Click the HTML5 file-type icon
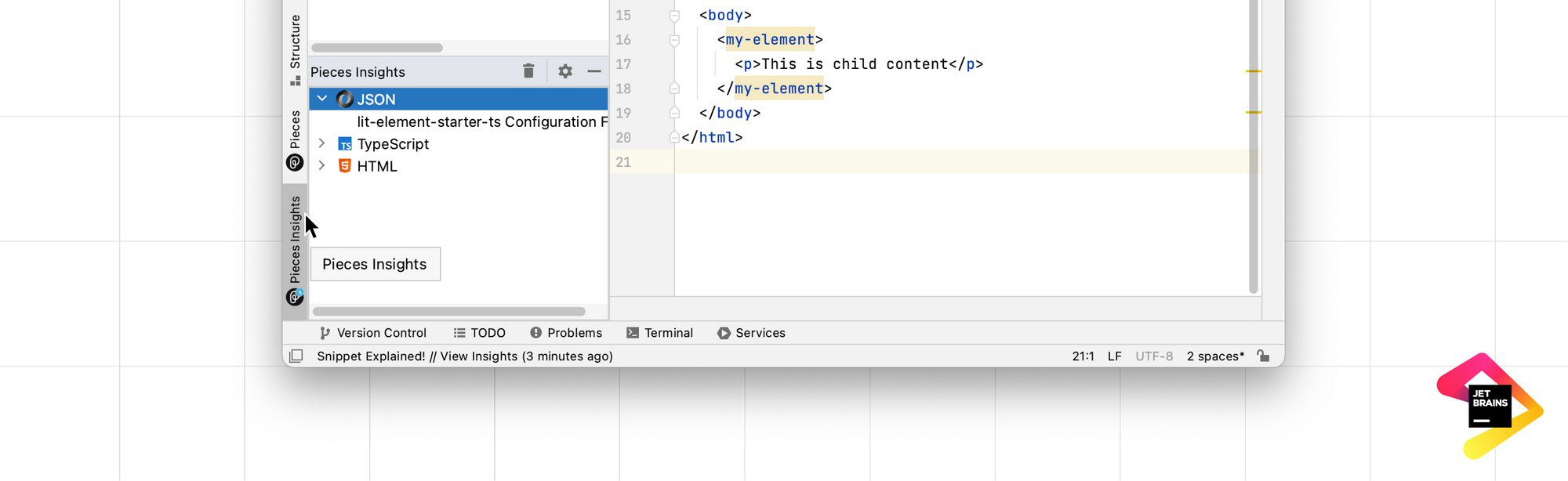 pyautogui.click(x=345, y=166)
